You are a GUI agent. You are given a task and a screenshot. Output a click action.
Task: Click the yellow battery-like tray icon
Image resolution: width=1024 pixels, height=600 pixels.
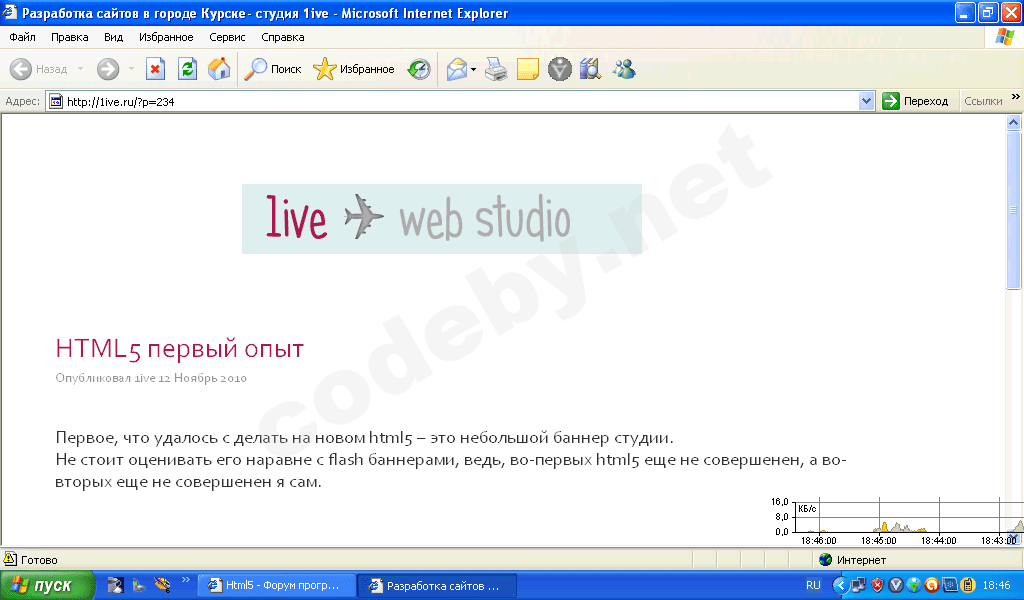[968, 585]
